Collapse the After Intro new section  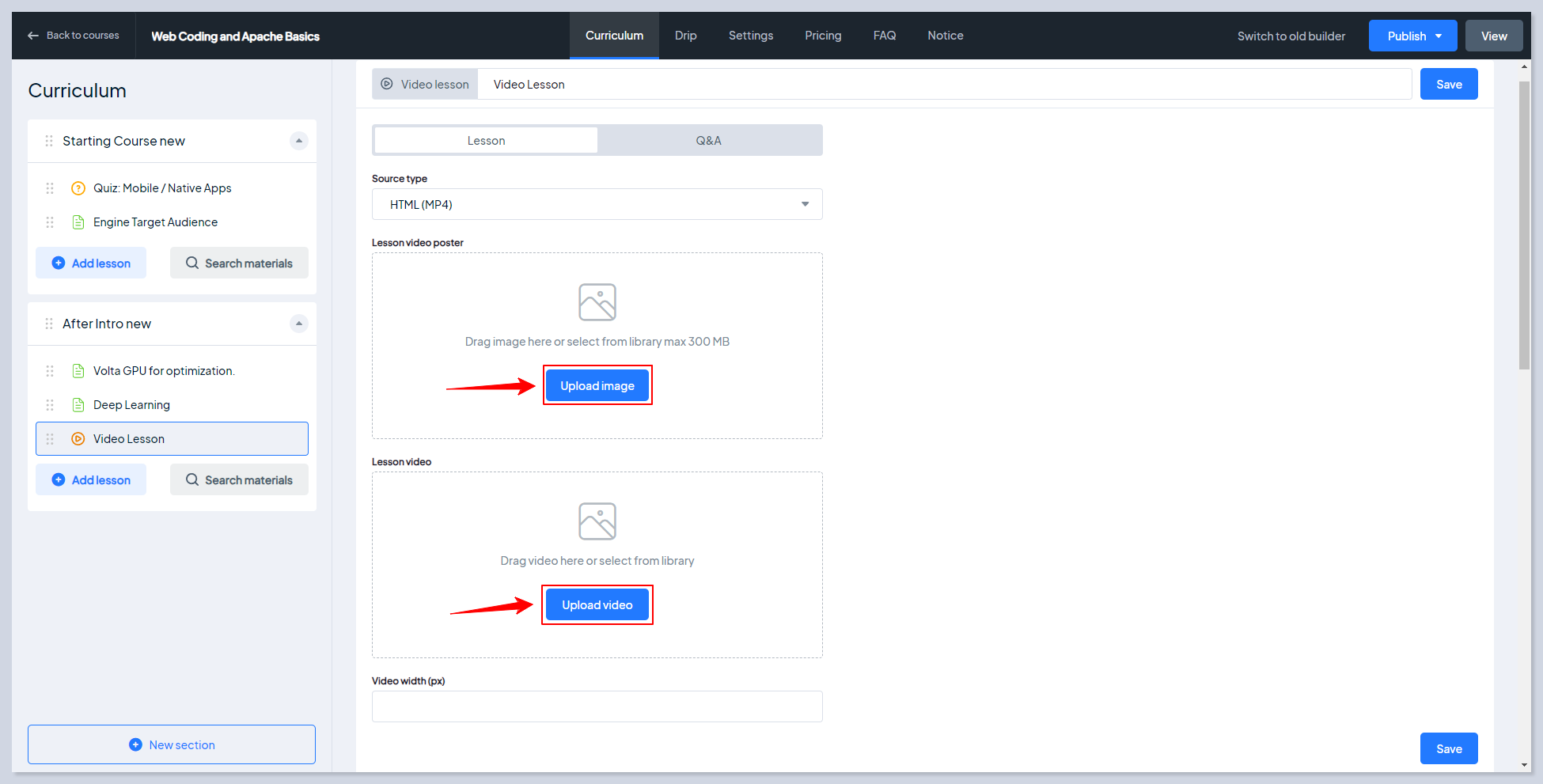coord(298,324)
